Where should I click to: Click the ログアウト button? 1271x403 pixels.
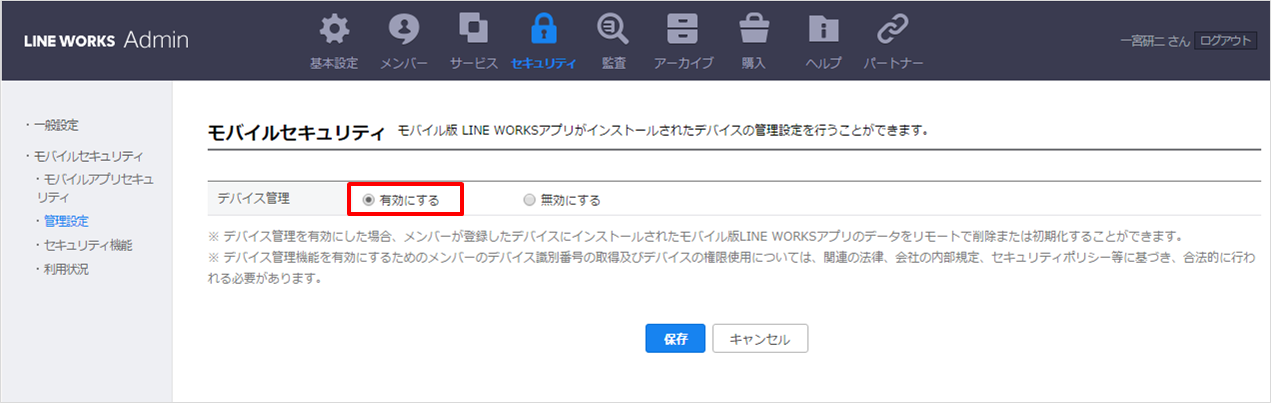(1225, 41)
